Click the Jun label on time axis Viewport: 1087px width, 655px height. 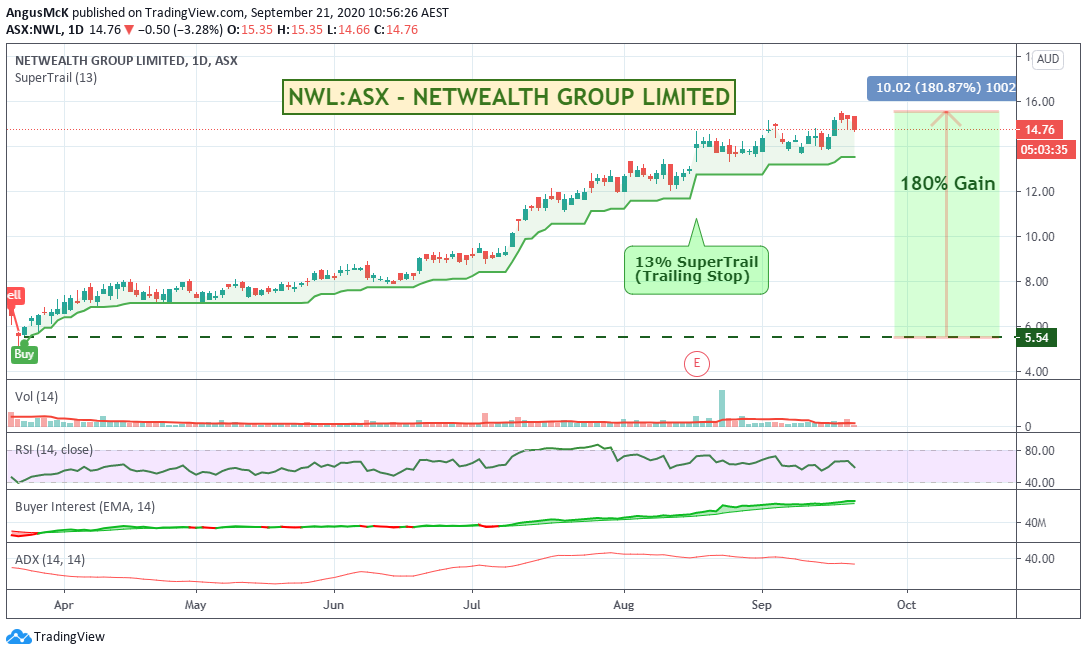click(x=333, y=604)
